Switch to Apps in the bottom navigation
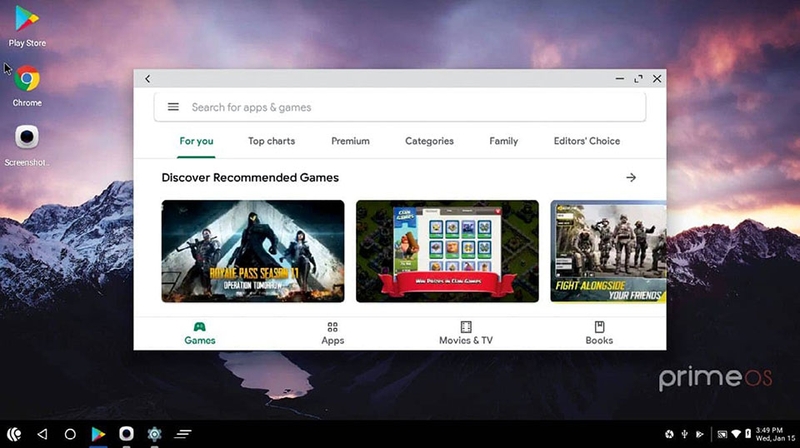Viewport: 800px width, 448px height. click(x=333, y=334)
